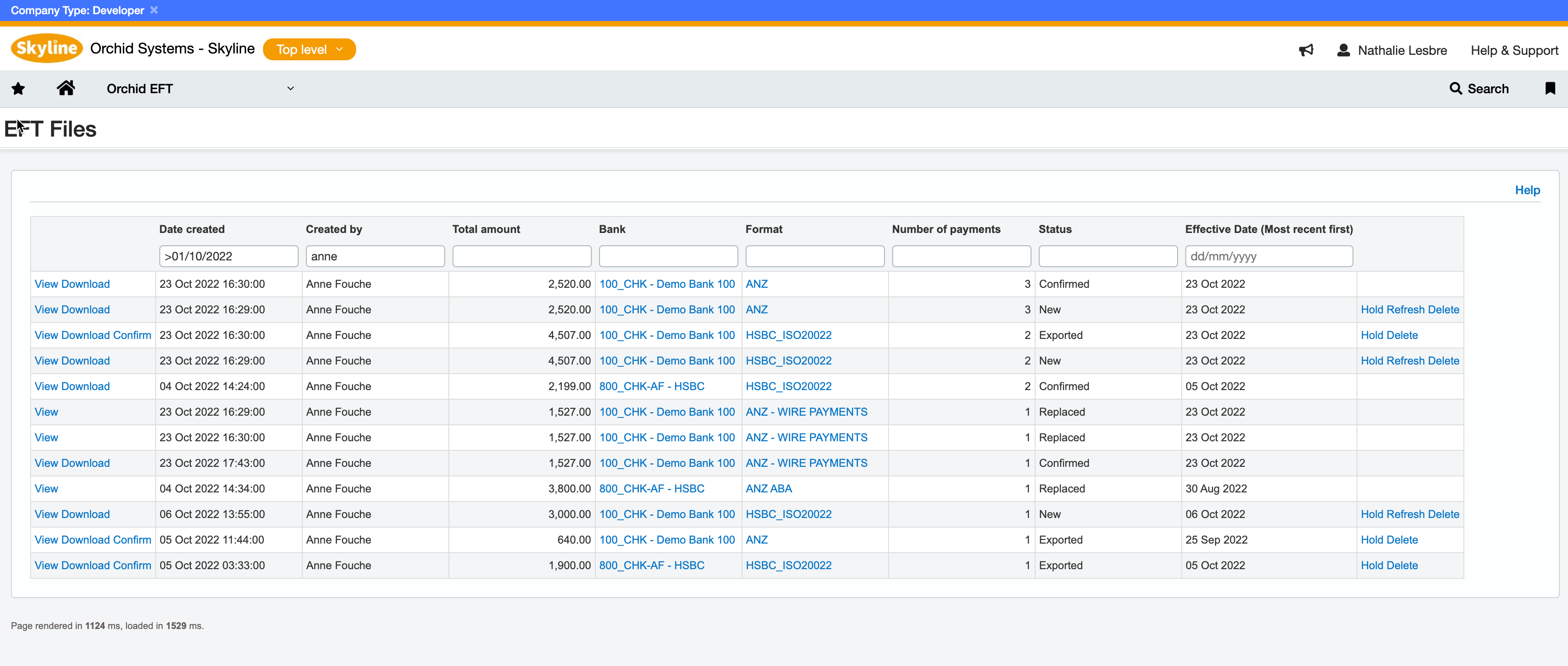This screenshot has height=666, width=1568.
Task: Select effective date 25 Sep 2022 cell
Action: point(1216,540)
